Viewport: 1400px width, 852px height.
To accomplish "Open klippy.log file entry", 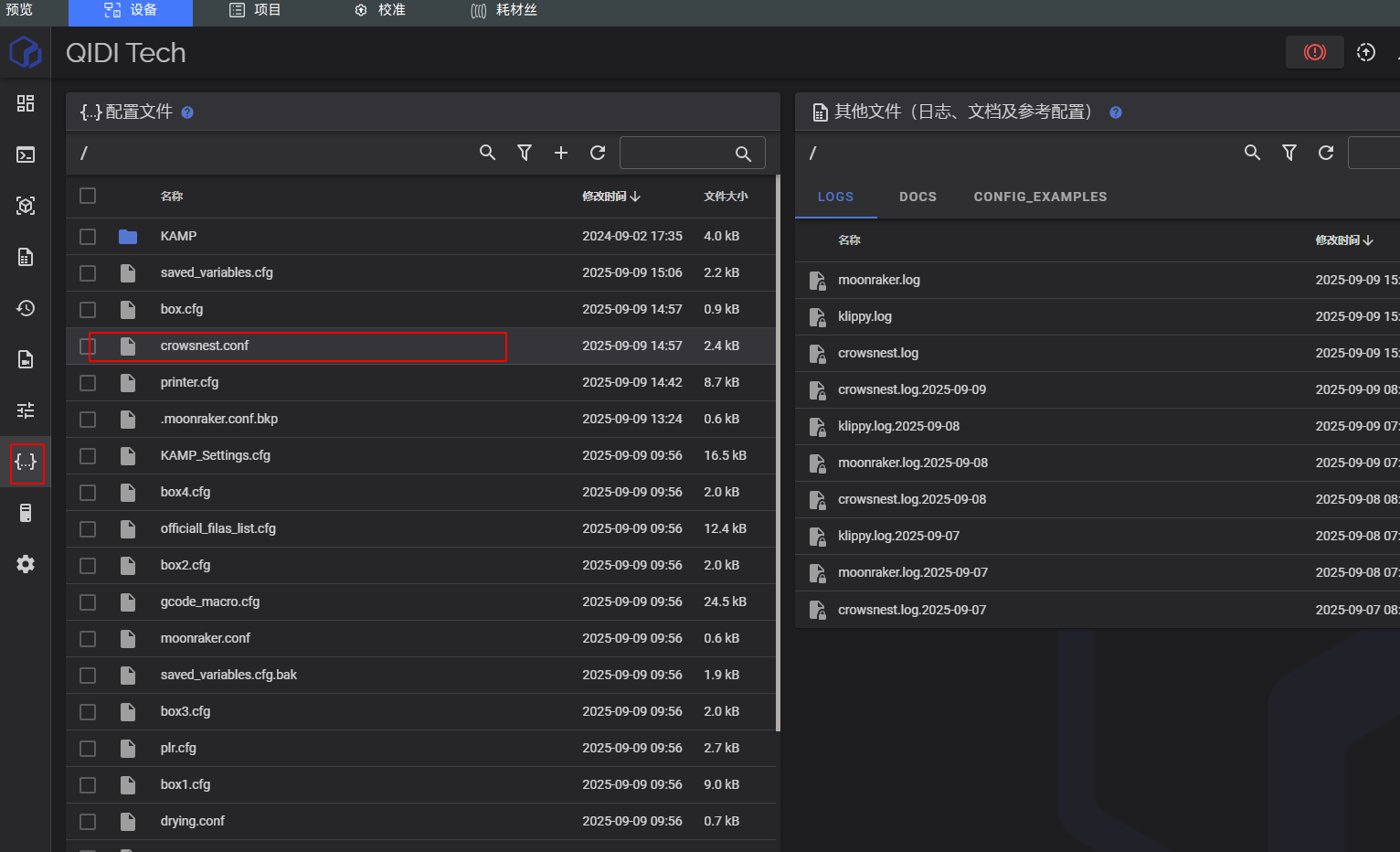I will [x=864, y=316].
